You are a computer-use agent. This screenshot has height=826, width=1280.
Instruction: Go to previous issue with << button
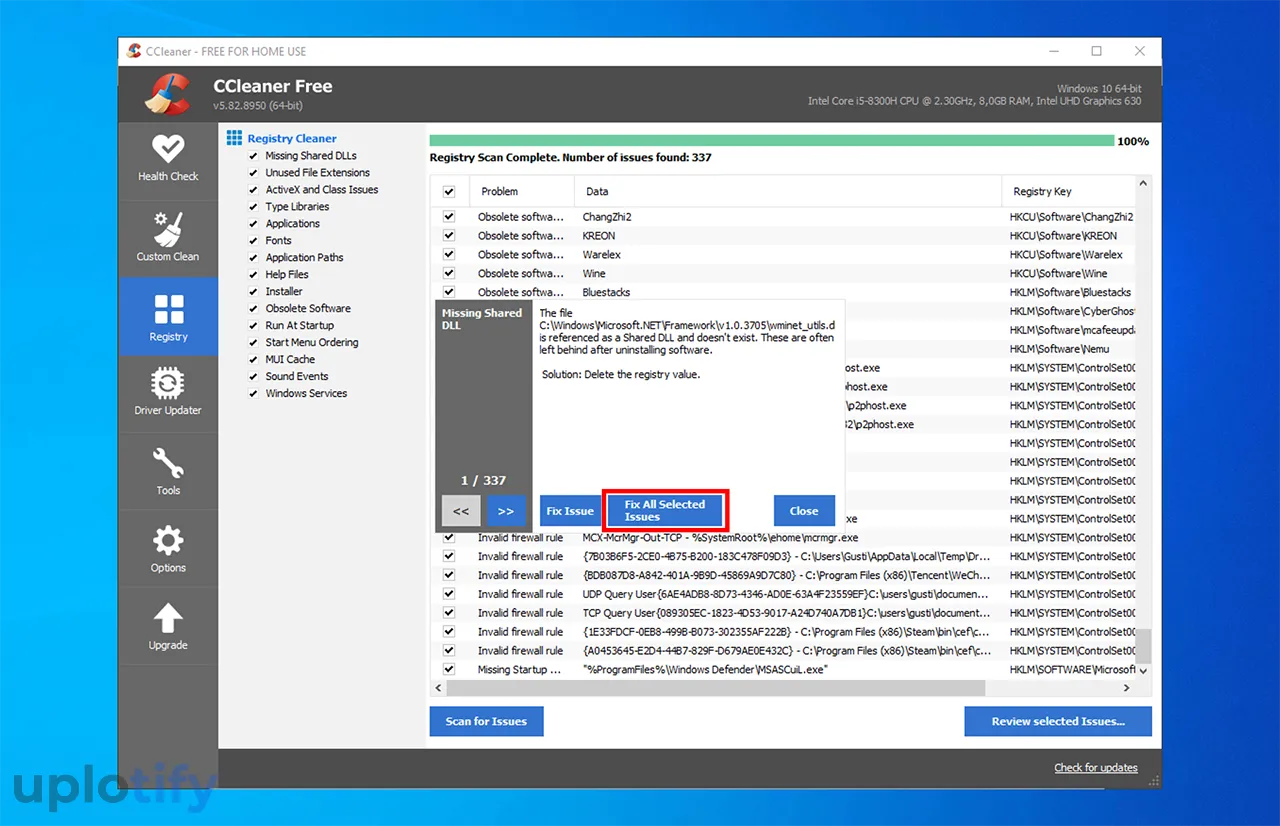[x=461, y=511]
